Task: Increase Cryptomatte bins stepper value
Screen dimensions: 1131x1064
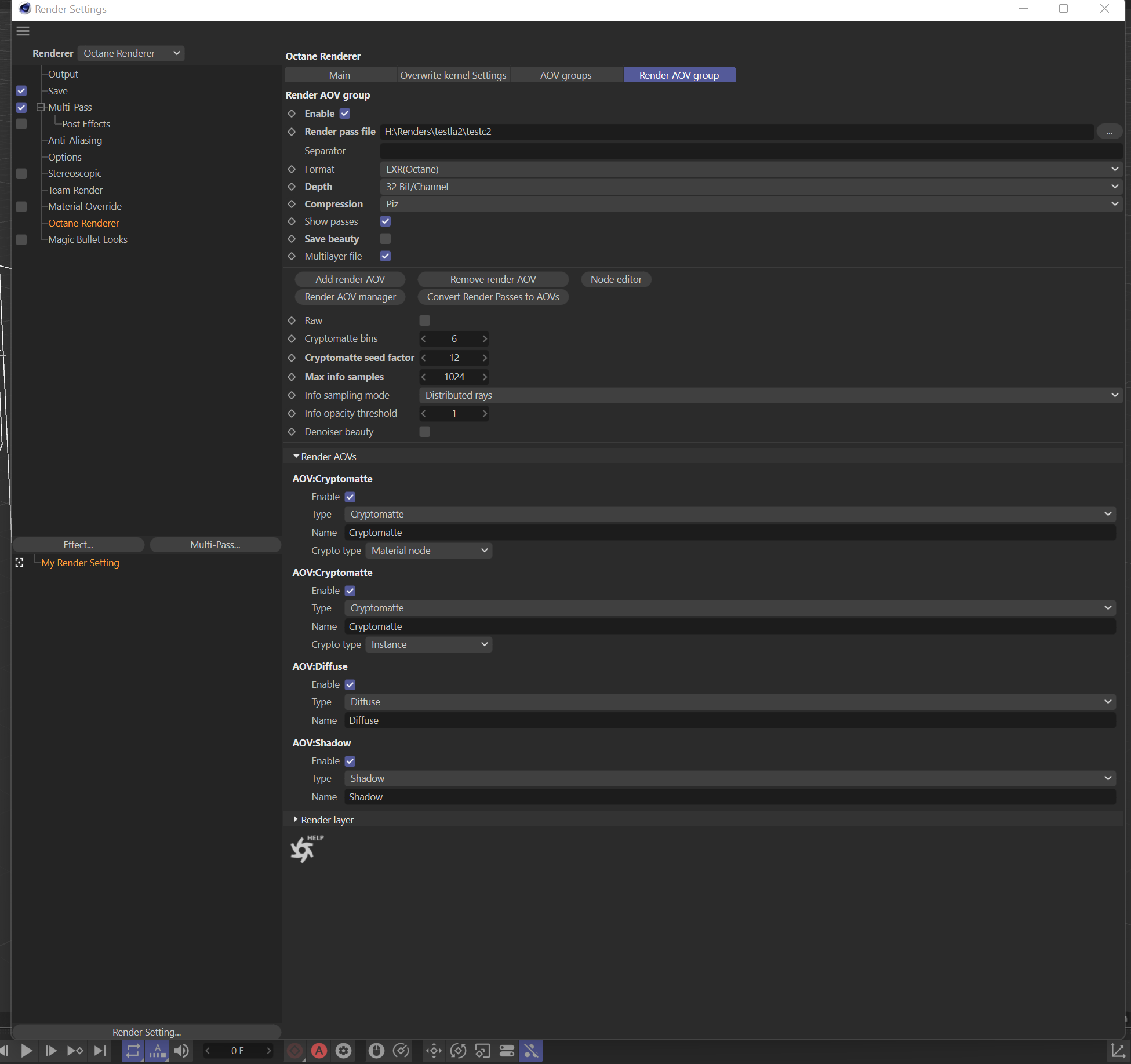Action: pos(485,338)
